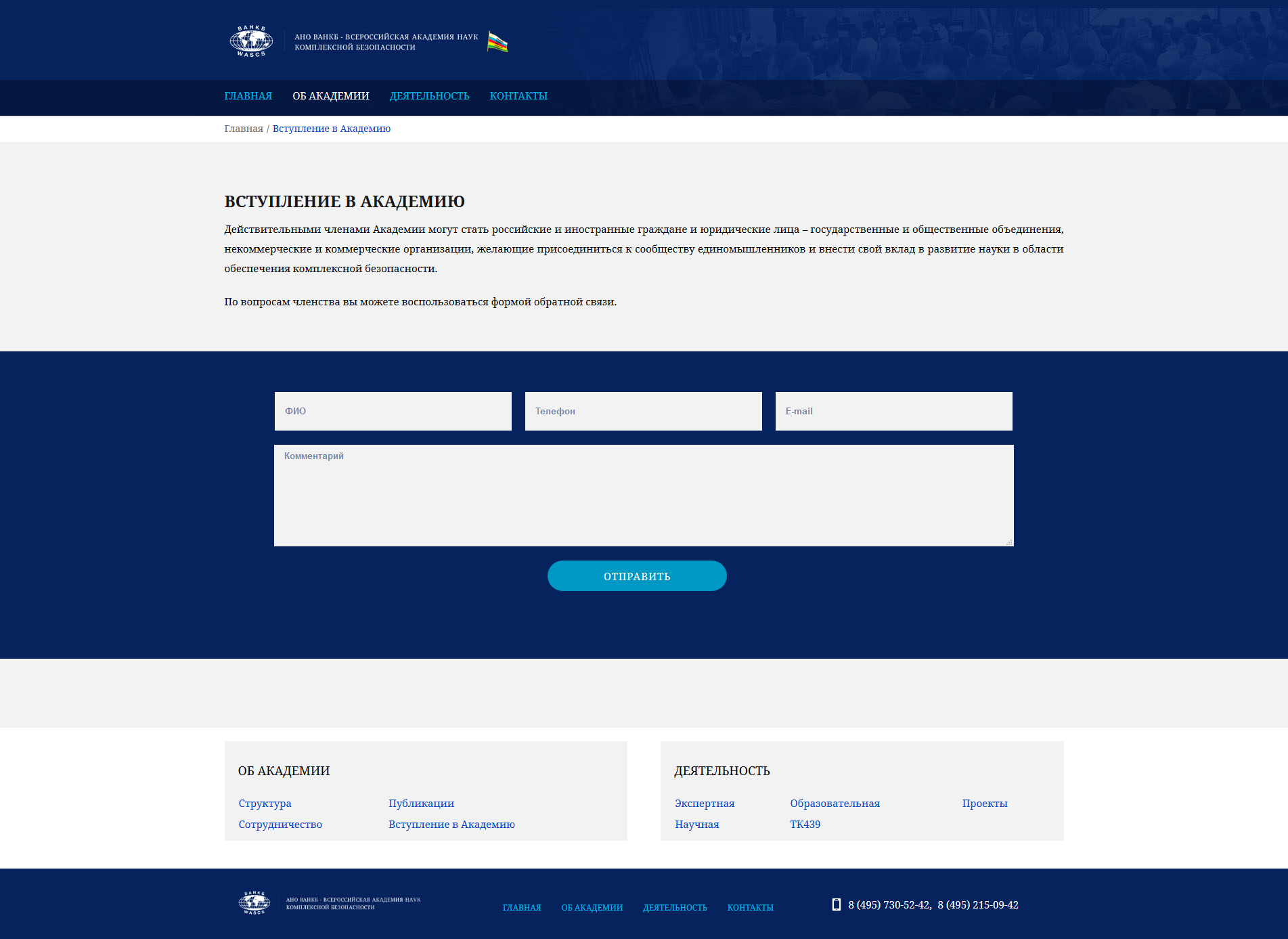The width and height of the screenshot is (1288, 939).
Task: Focus the ФИО input field
Action: click(x=393, y=411)
